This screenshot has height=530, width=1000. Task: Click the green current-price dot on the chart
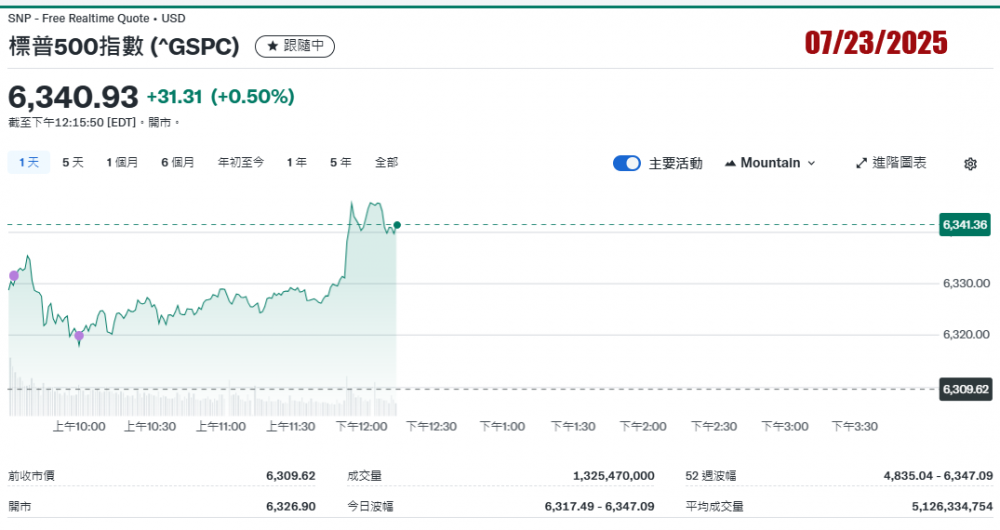tap(397, 225)
